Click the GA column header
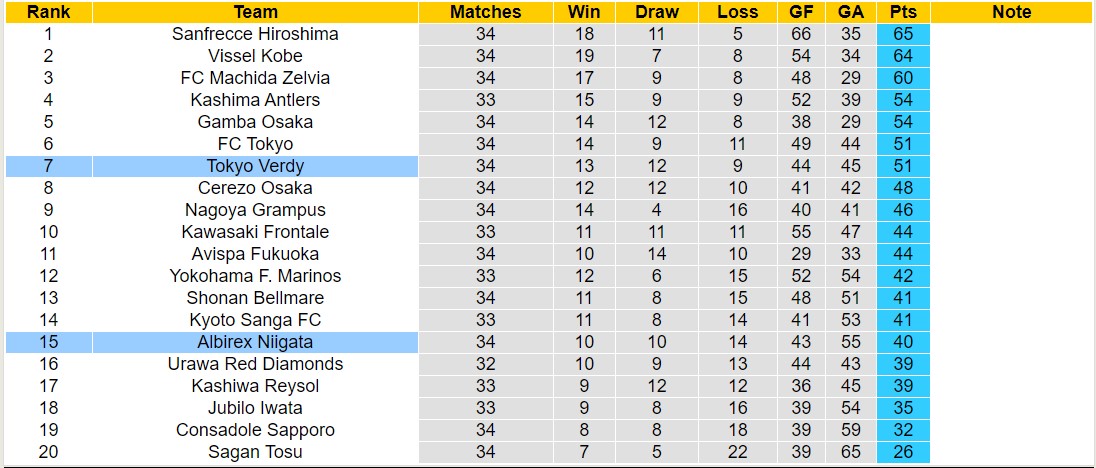The width and height of the screenshot is (1096, 468). (x=851, y=12)
